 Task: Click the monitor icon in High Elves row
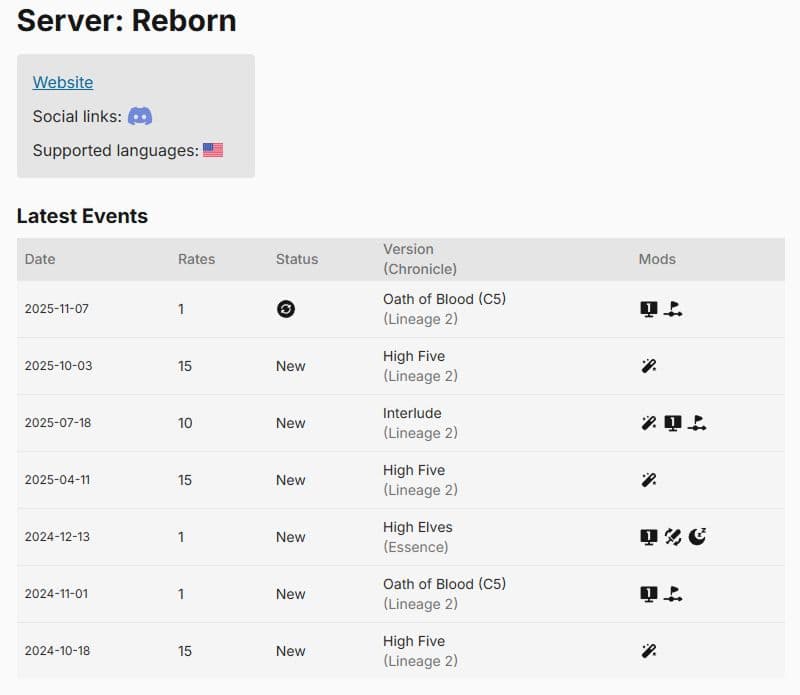click(x=649, y=537)
